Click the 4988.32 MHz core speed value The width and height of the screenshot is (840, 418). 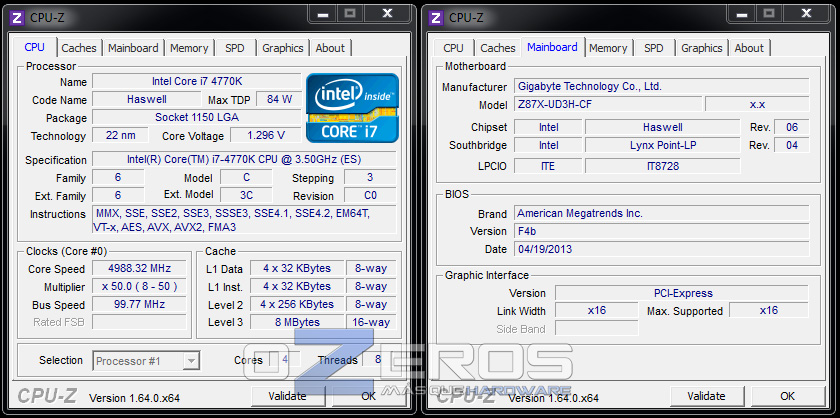tap(139, 268)
